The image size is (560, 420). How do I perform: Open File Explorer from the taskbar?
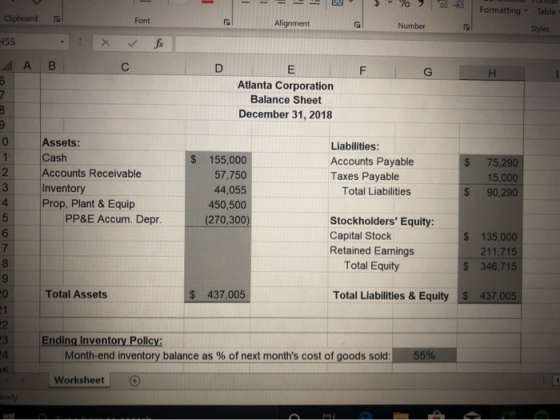point(401,416)
